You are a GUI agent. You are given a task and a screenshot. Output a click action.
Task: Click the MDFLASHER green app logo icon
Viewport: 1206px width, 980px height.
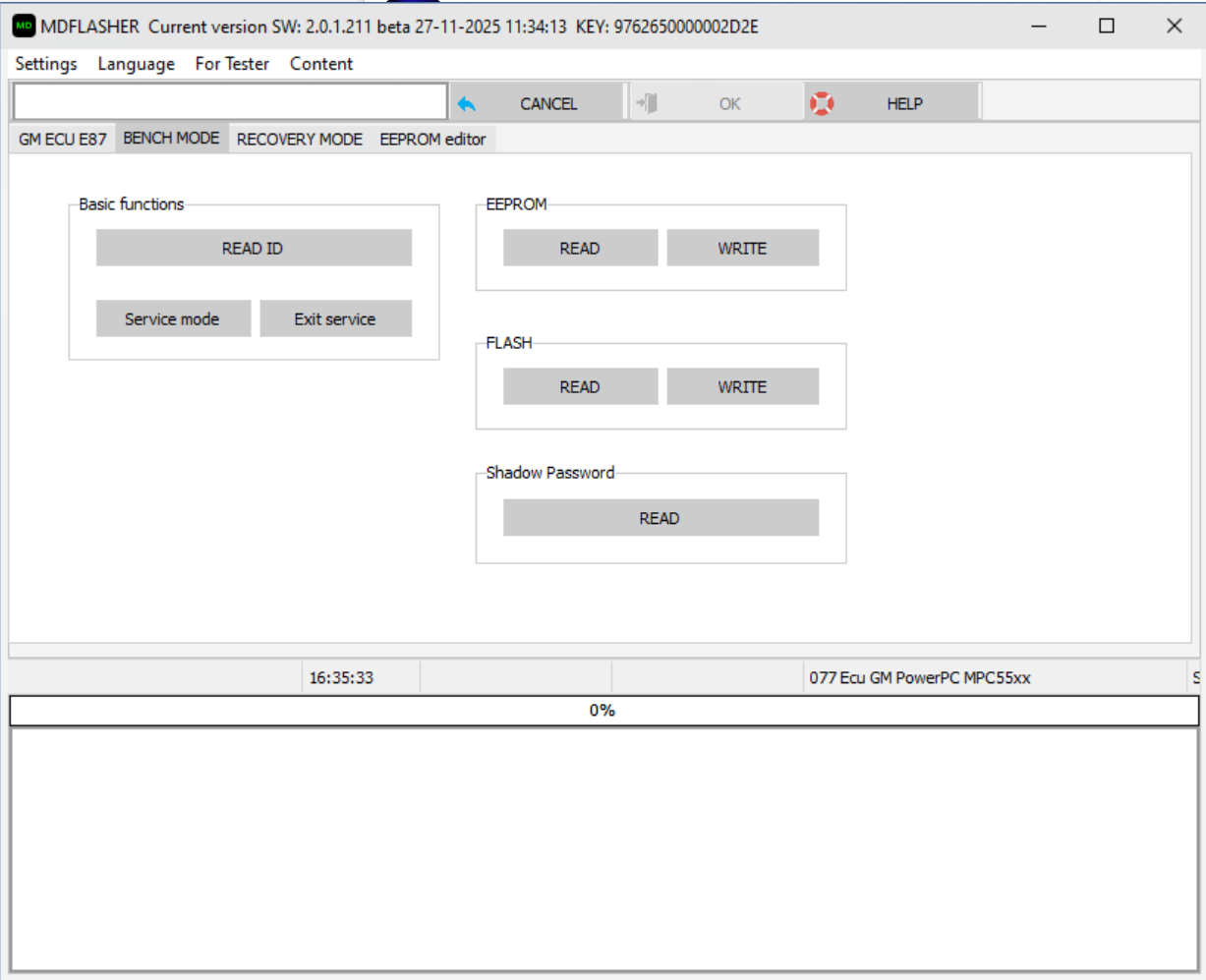point(23,27)
